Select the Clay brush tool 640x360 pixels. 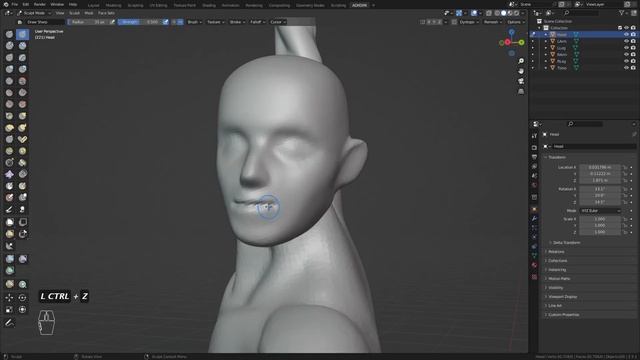coord(9,46)
